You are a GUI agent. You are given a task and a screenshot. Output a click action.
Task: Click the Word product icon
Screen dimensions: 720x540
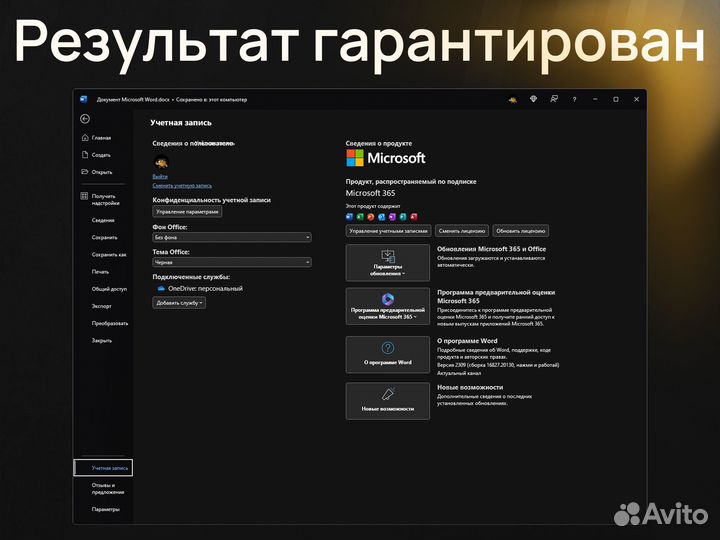click(349, 217)
